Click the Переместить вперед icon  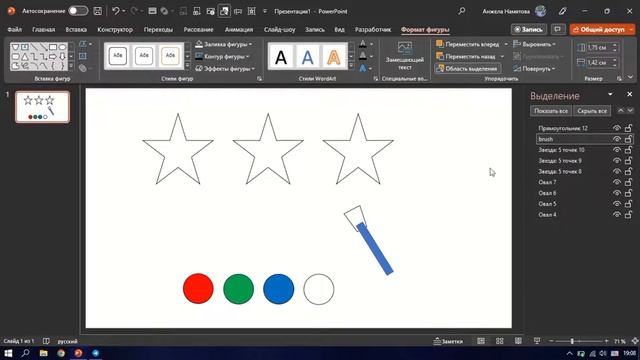(440, 44)
